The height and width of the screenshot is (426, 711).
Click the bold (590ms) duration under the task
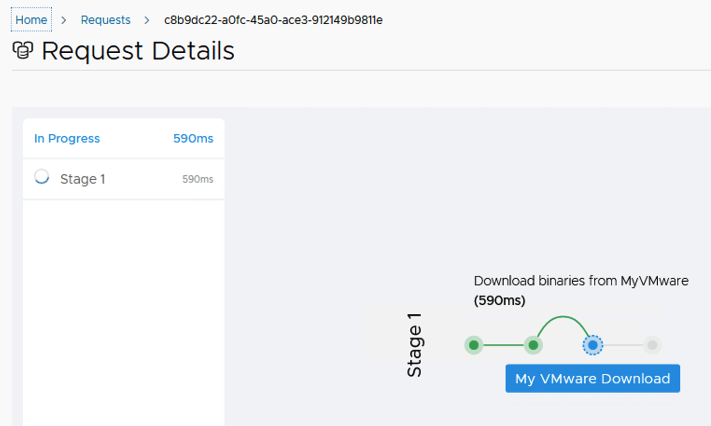pos(499,300)
